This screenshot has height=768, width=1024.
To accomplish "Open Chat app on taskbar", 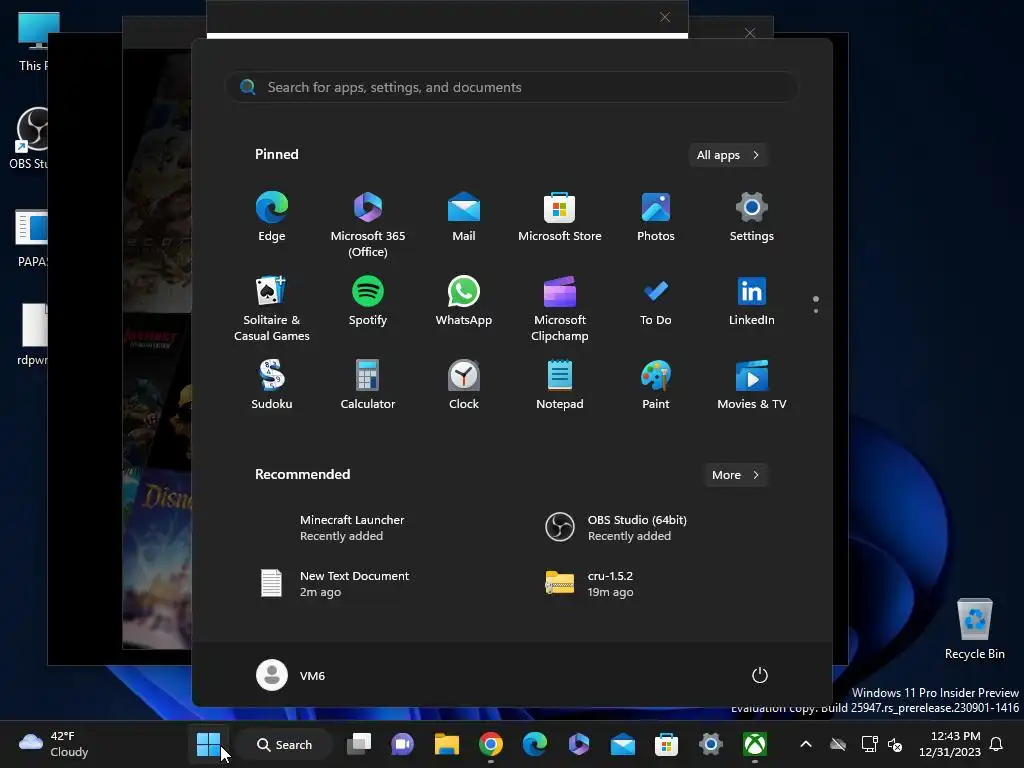I will (402, 744).
